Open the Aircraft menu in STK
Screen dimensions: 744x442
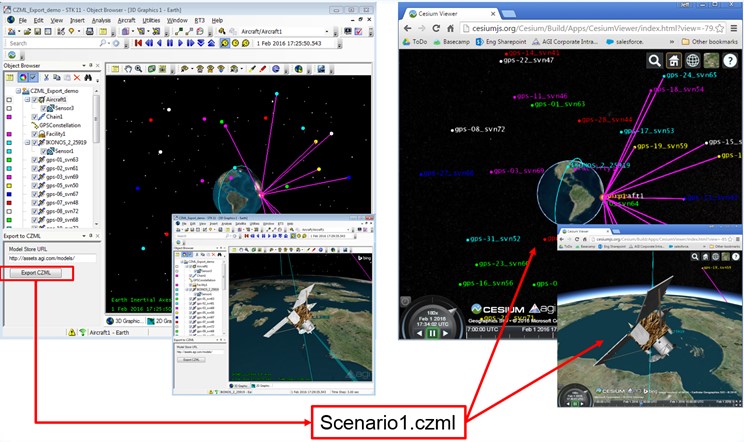(x=126, y=20)
